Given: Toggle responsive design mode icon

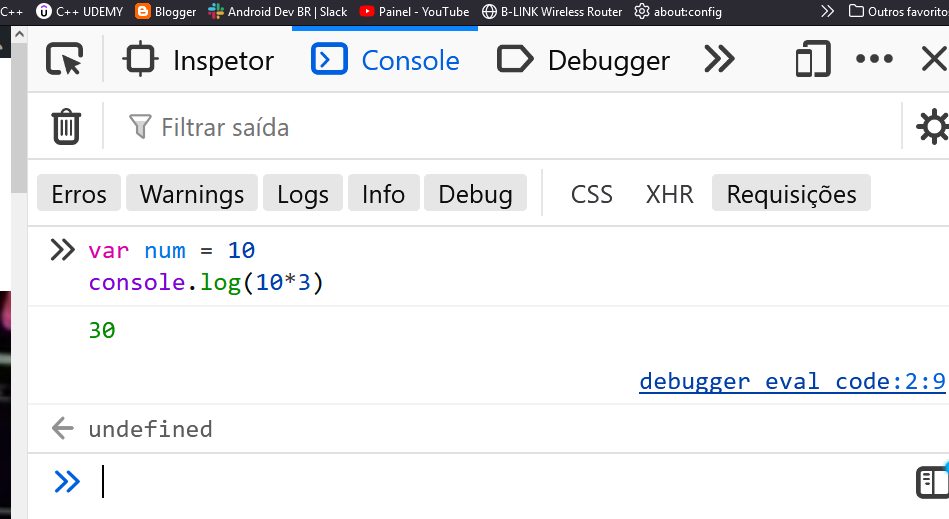Looking at the screenshot, I should (812, 60).
